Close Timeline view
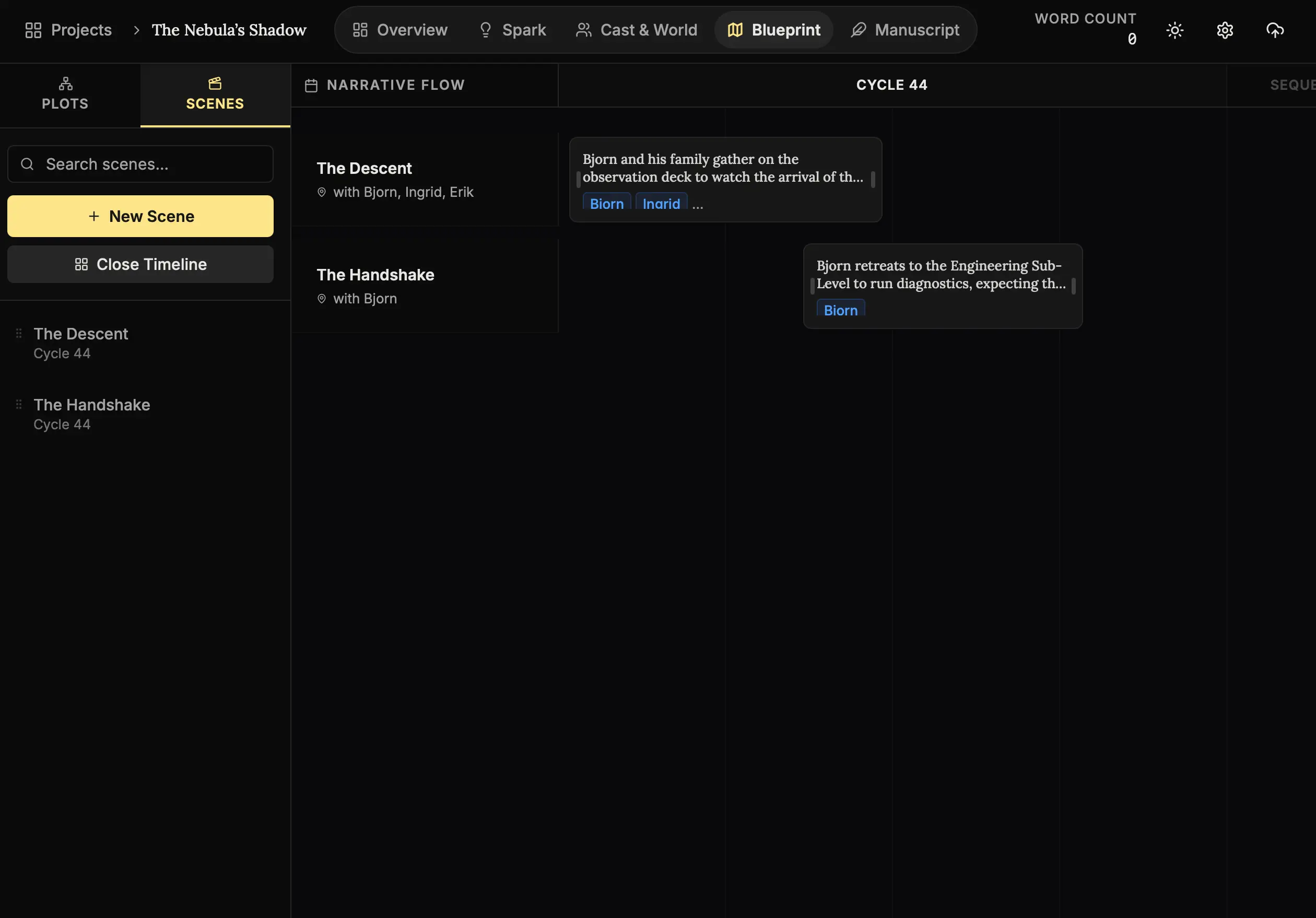Image resolution: width=1316 pixels, height=918 pixels. point(140,264)
